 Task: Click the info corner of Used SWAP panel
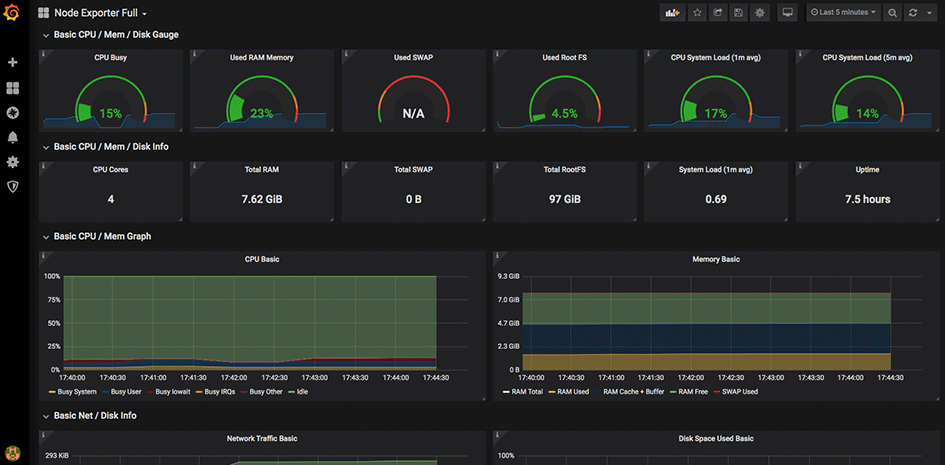click(345, 54)
